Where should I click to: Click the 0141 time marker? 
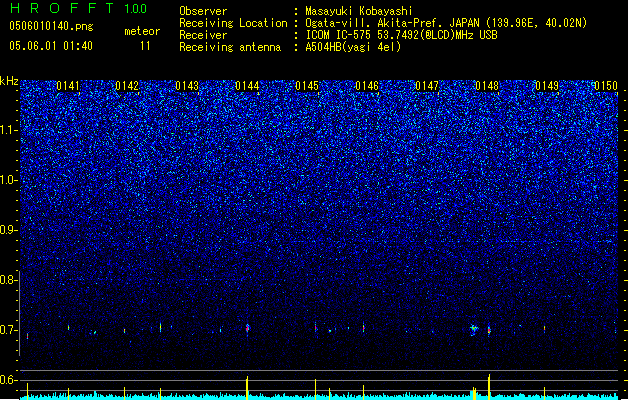click(68, 86)
